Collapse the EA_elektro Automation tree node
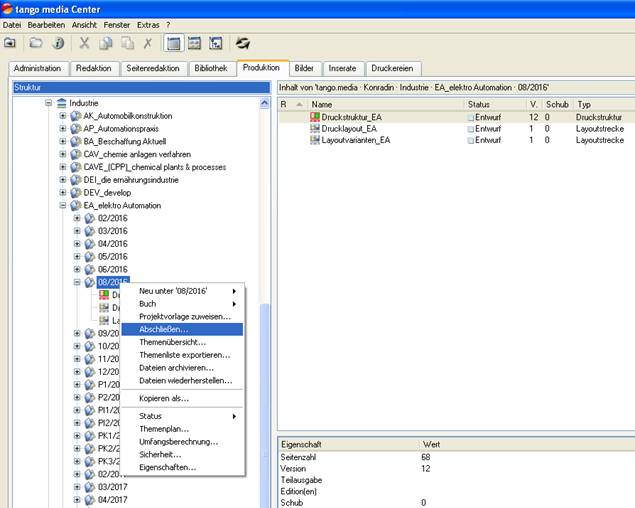This screenshot has height=508, width=635. tap(62, 206)
